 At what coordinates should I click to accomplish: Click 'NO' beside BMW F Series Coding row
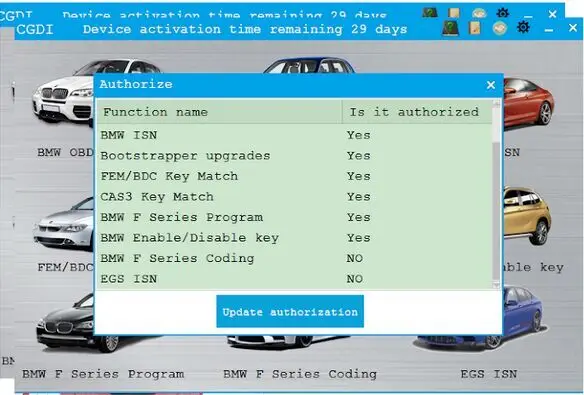(355, 258)
